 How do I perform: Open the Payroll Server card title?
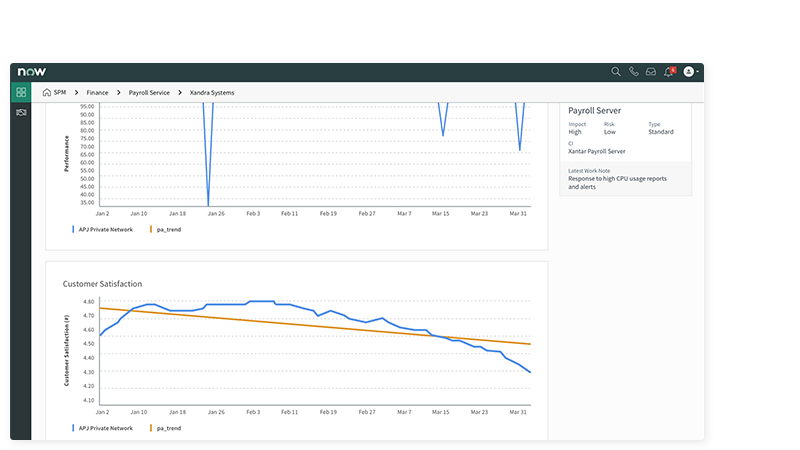596,110
